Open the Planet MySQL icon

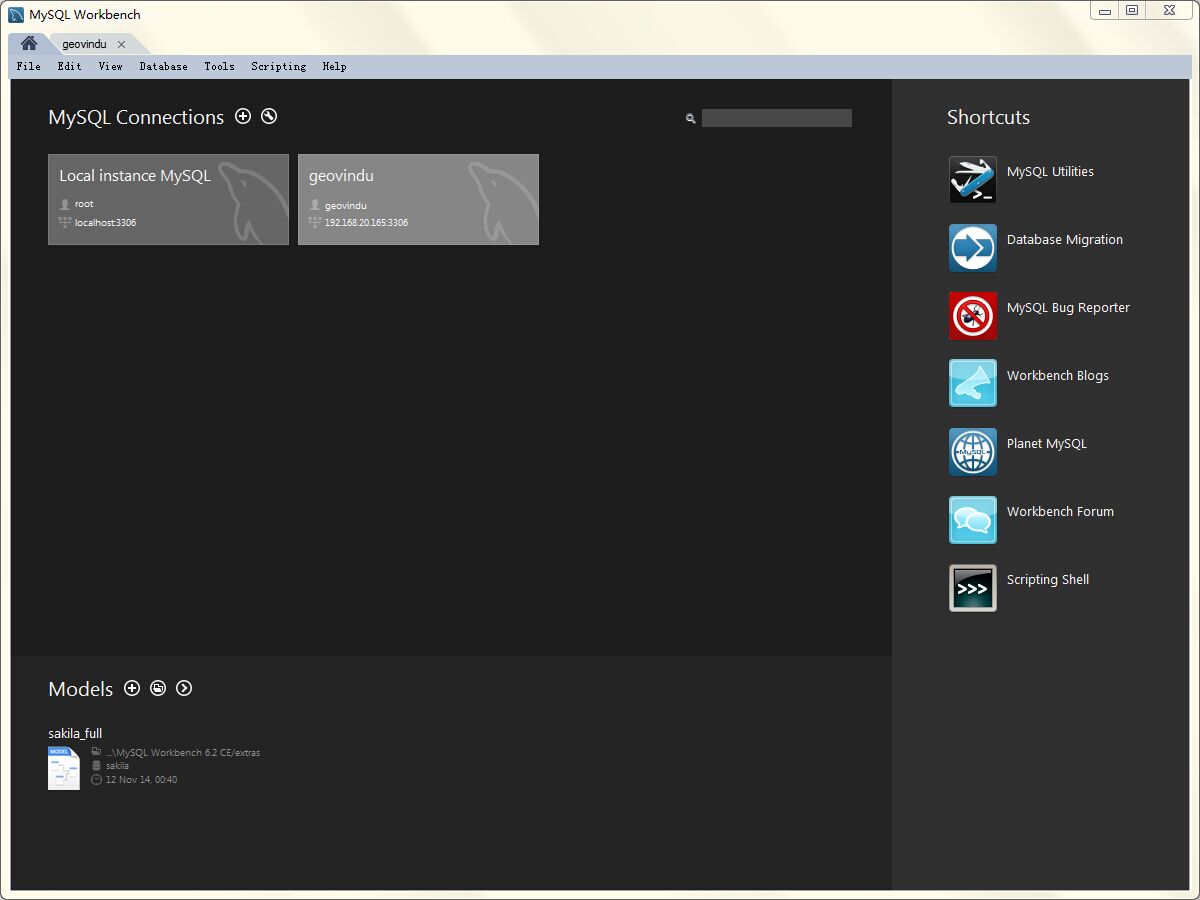(x=973, y=452)
